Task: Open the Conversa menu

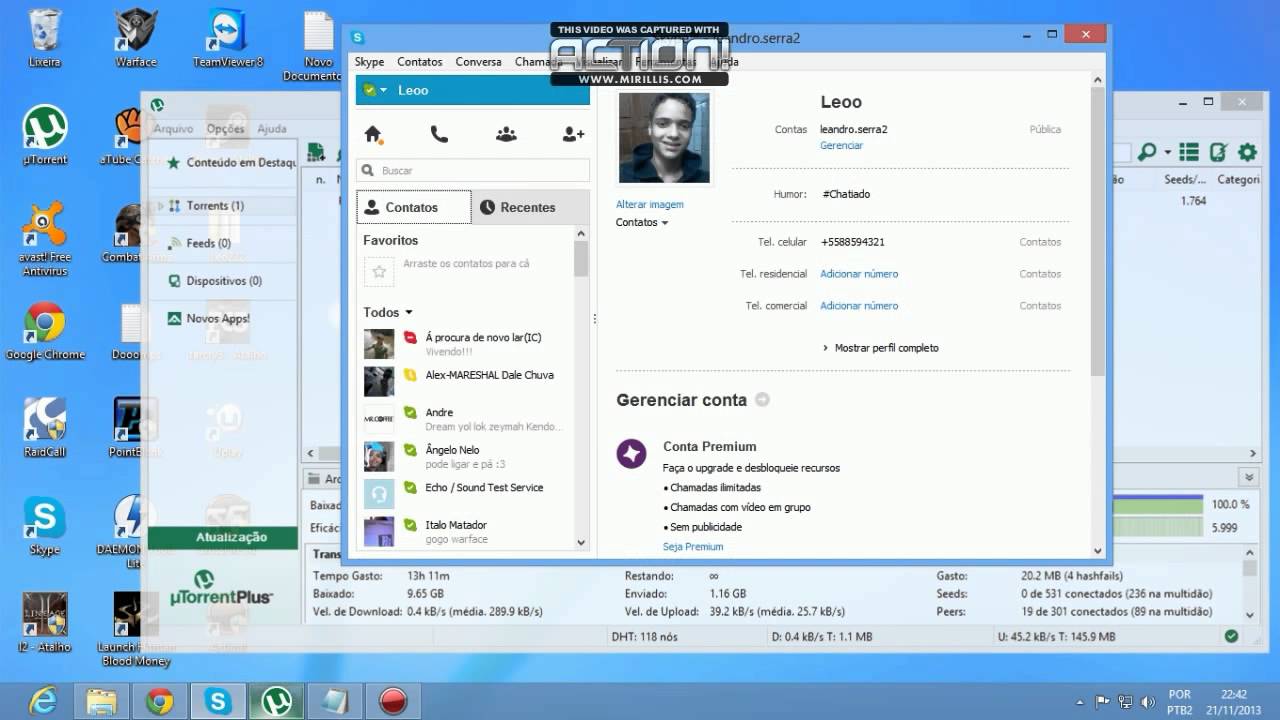Action: click(x=478, y=62)
